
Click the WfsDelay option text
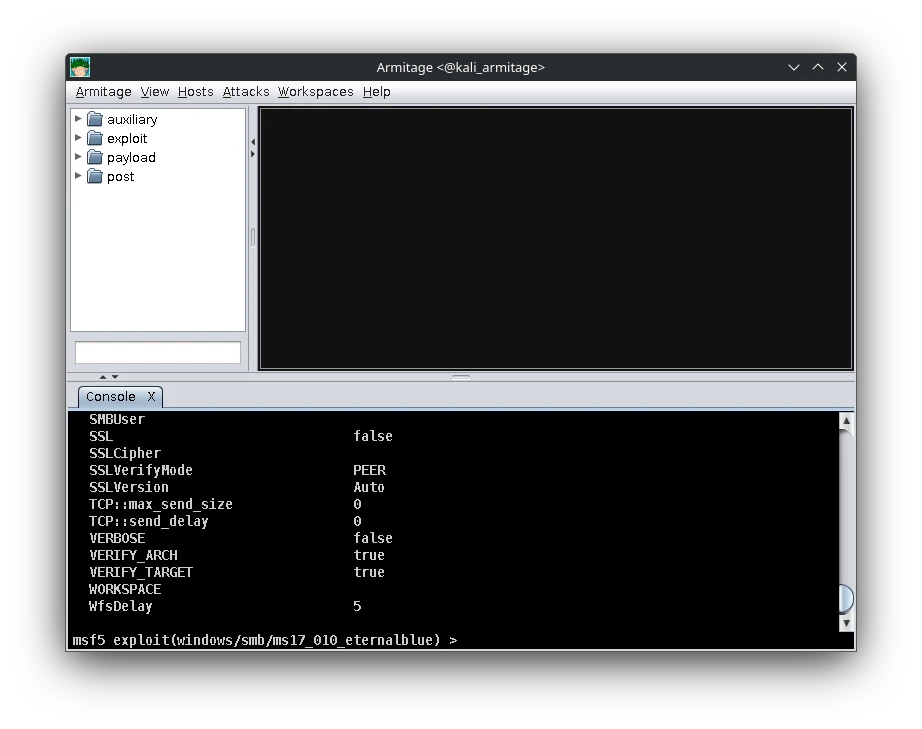121,606
